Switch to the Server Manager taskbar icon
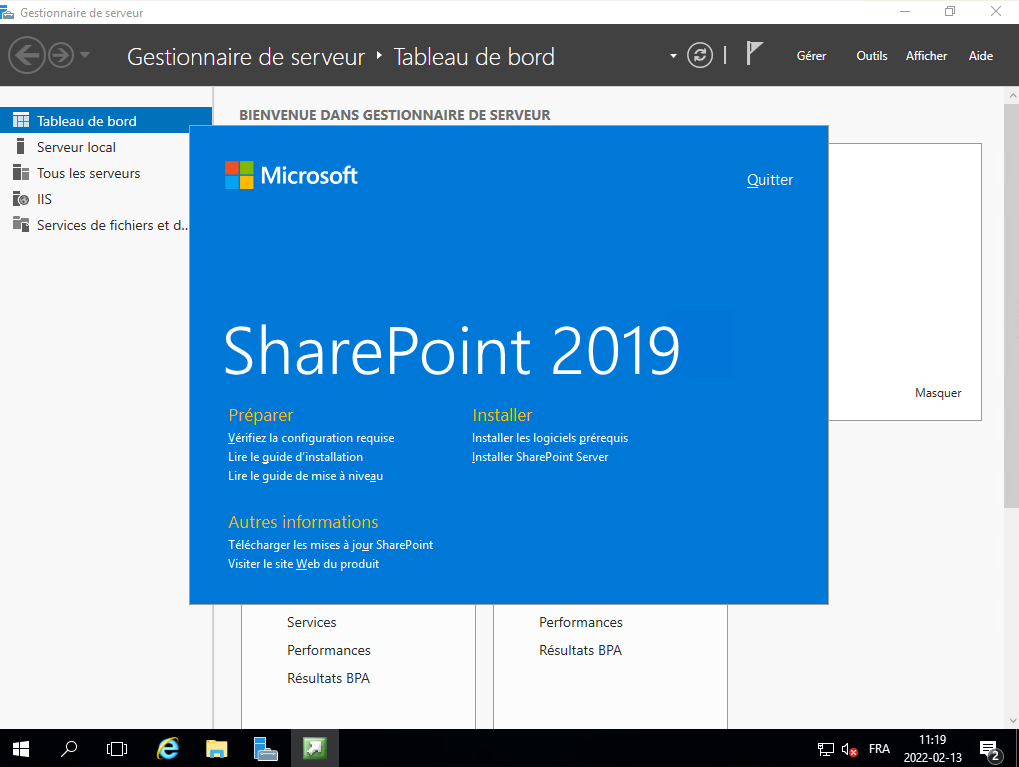The height and width of the screenshot is (767, 1019). pyautogui.click(x=265, y=749)
